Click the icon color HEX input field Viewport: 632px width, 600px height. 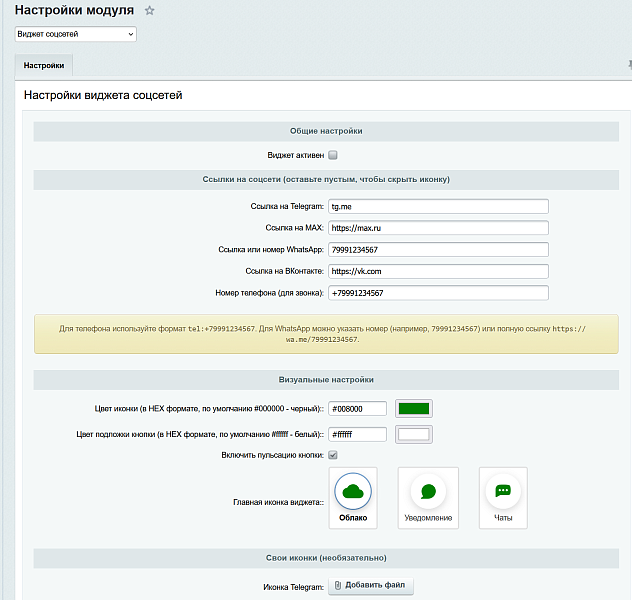click(358, 408)
